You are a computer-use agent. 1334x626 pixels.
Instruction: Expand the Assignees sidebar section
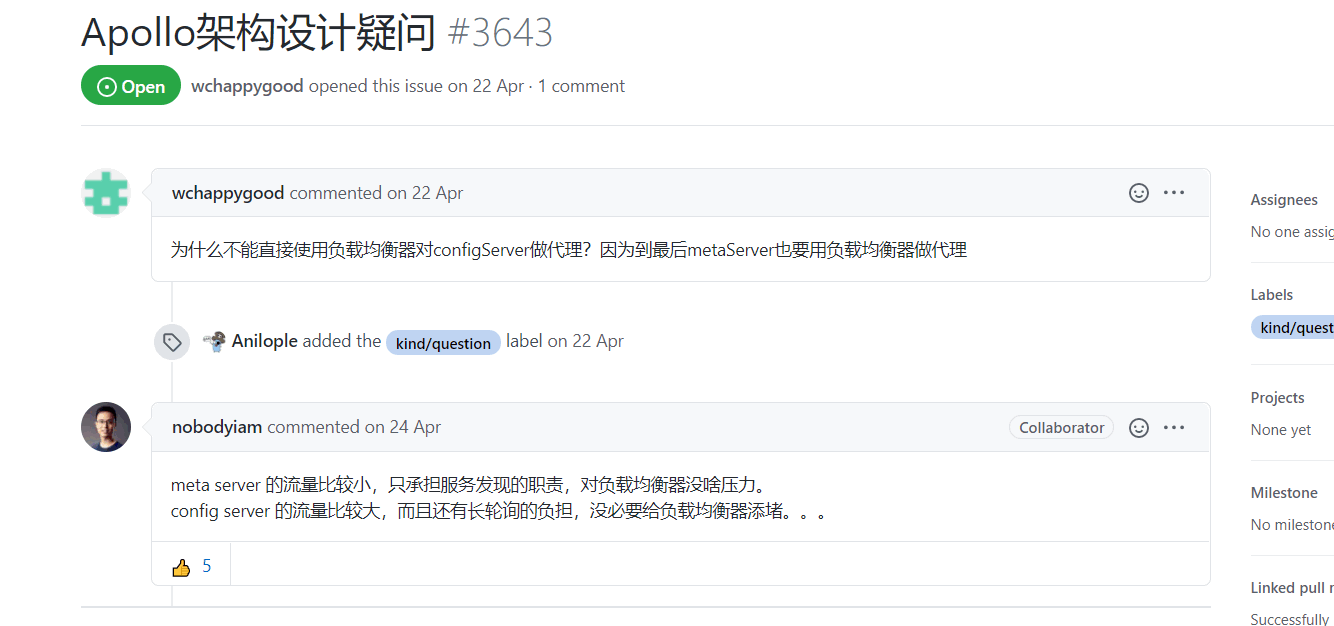1284,200
